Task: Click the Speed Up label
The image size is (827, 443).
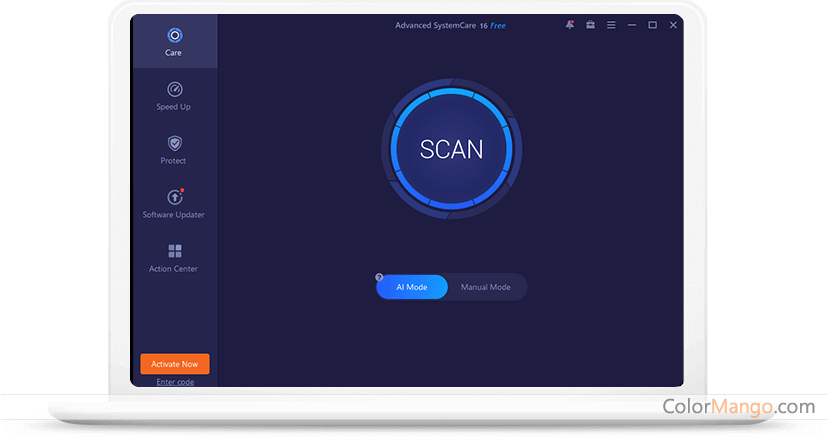Action: coord(174,107)
